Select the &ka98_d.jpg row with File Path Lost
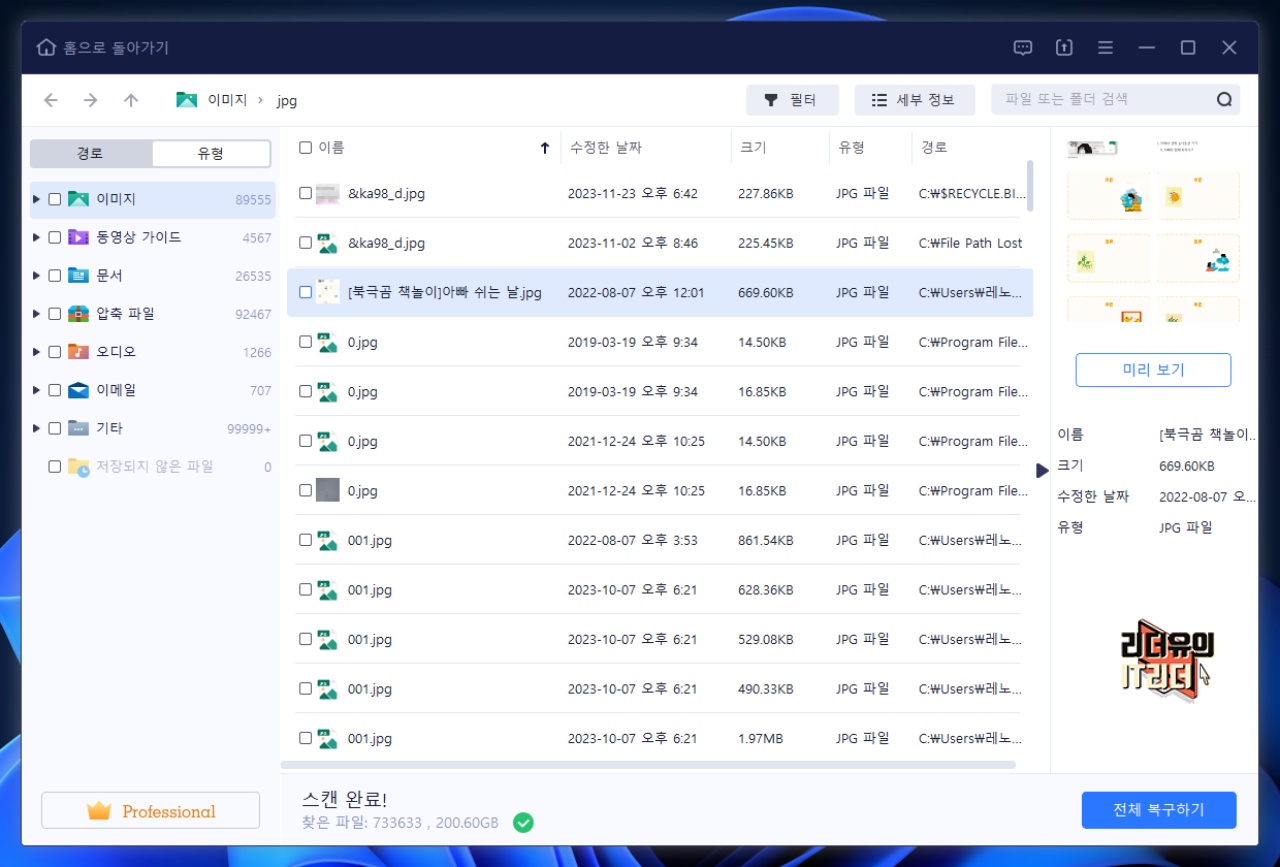 660,243
